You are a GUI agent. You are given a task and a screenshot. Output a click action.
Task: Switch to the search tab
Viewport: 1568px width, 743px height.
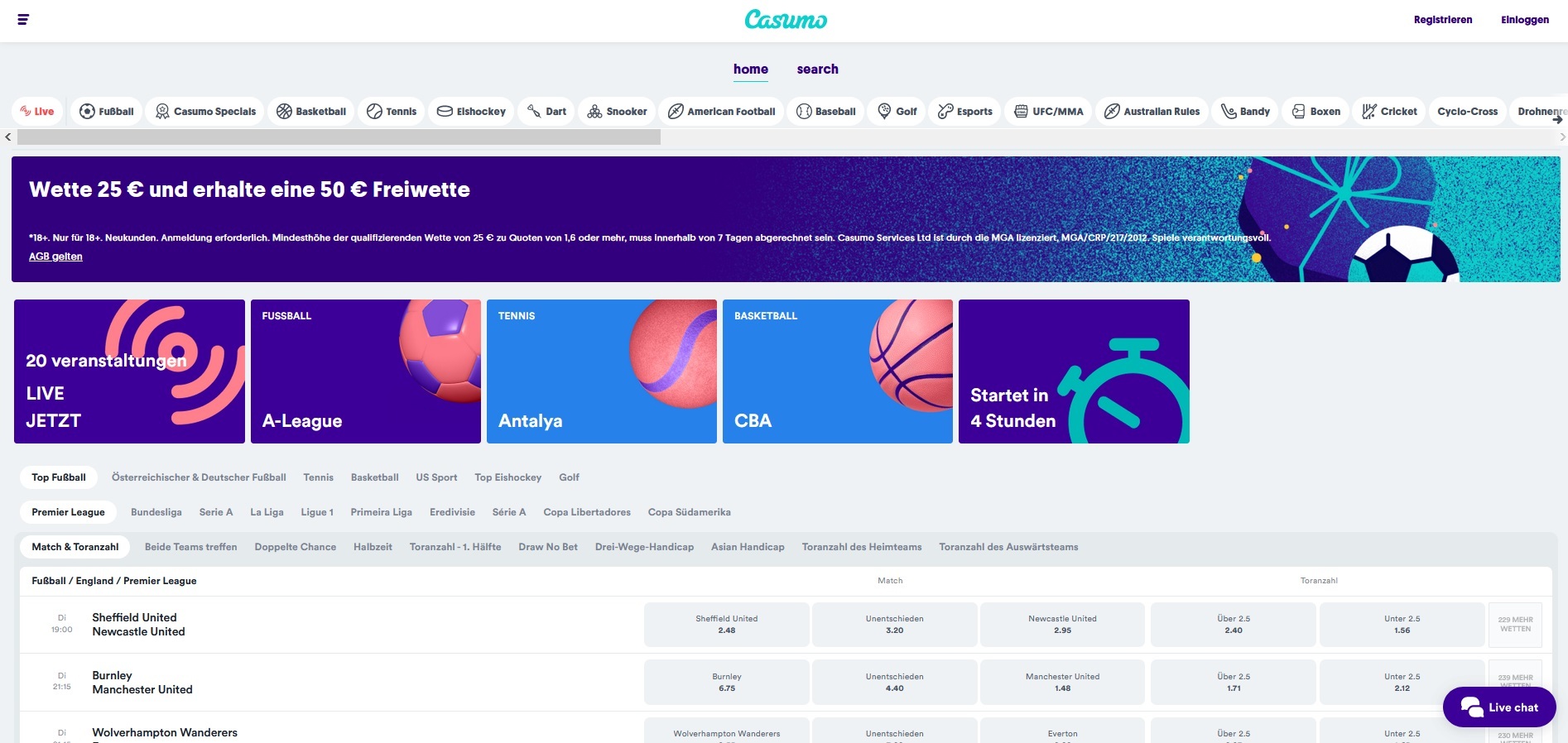817,70
